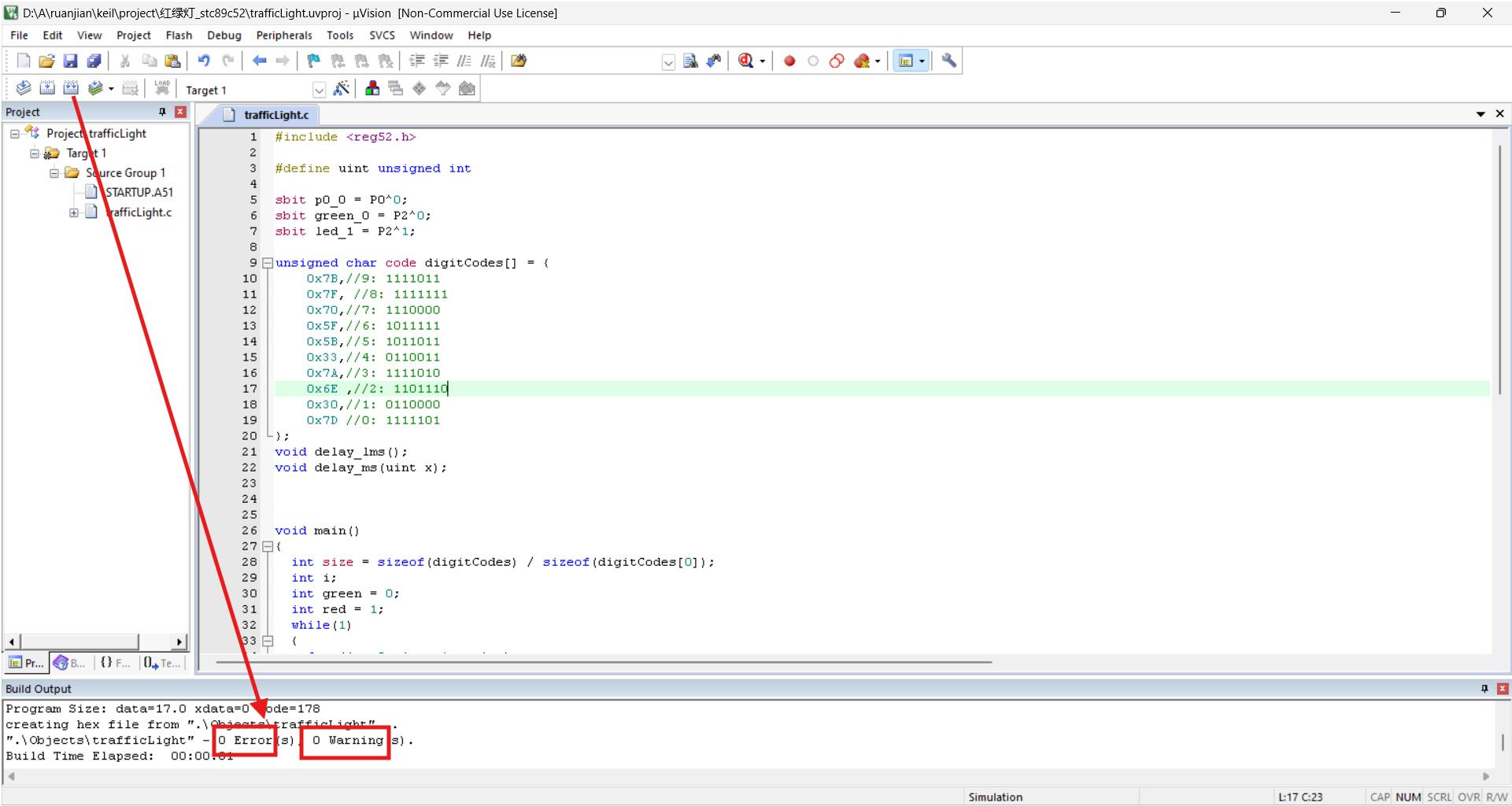Disable all breakpoints with the hollow red circles icon
This screenshot has width=1512, height=806.
pos(837,61)
